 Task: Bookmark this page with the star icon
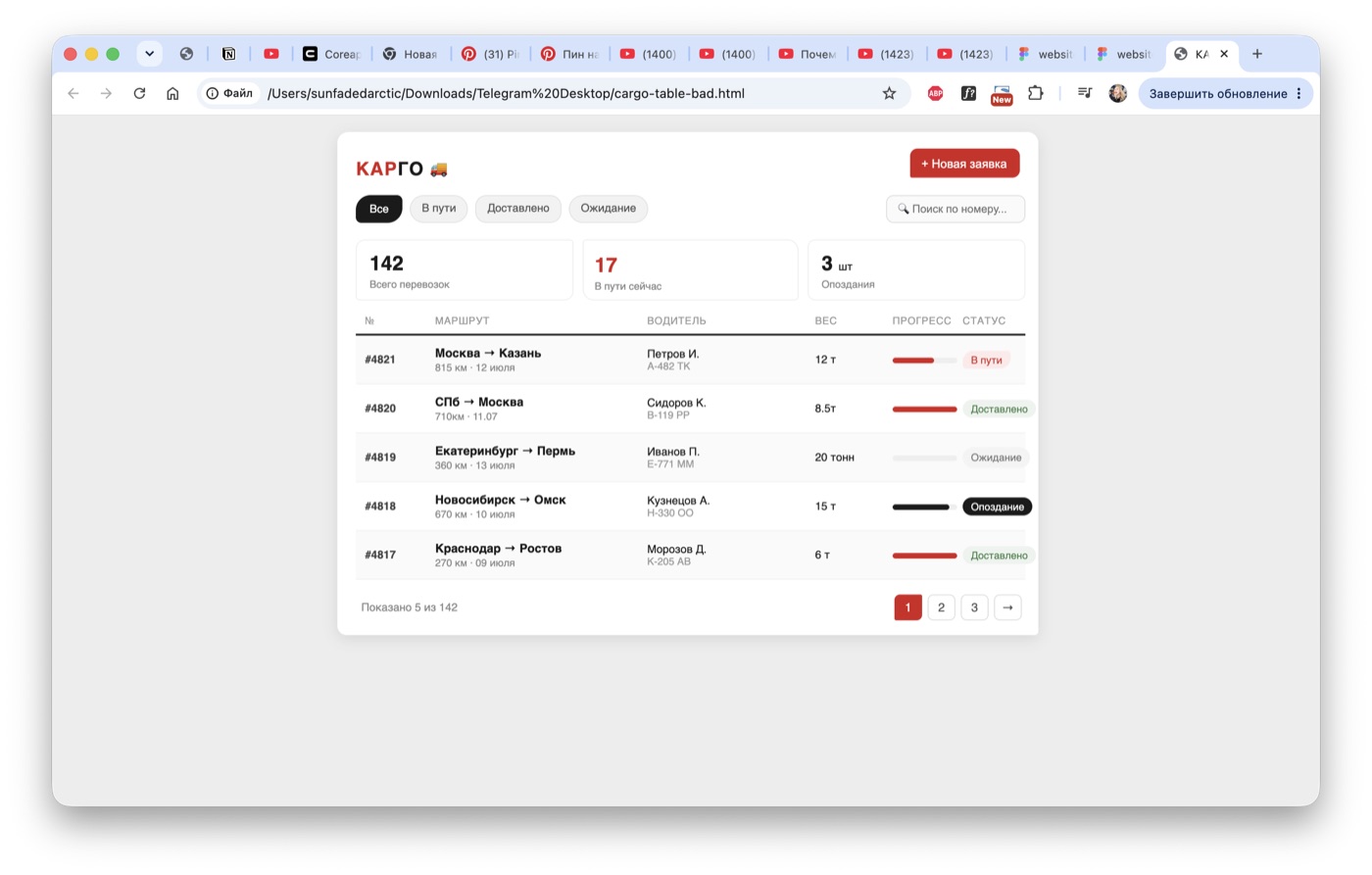click(889, 93)
